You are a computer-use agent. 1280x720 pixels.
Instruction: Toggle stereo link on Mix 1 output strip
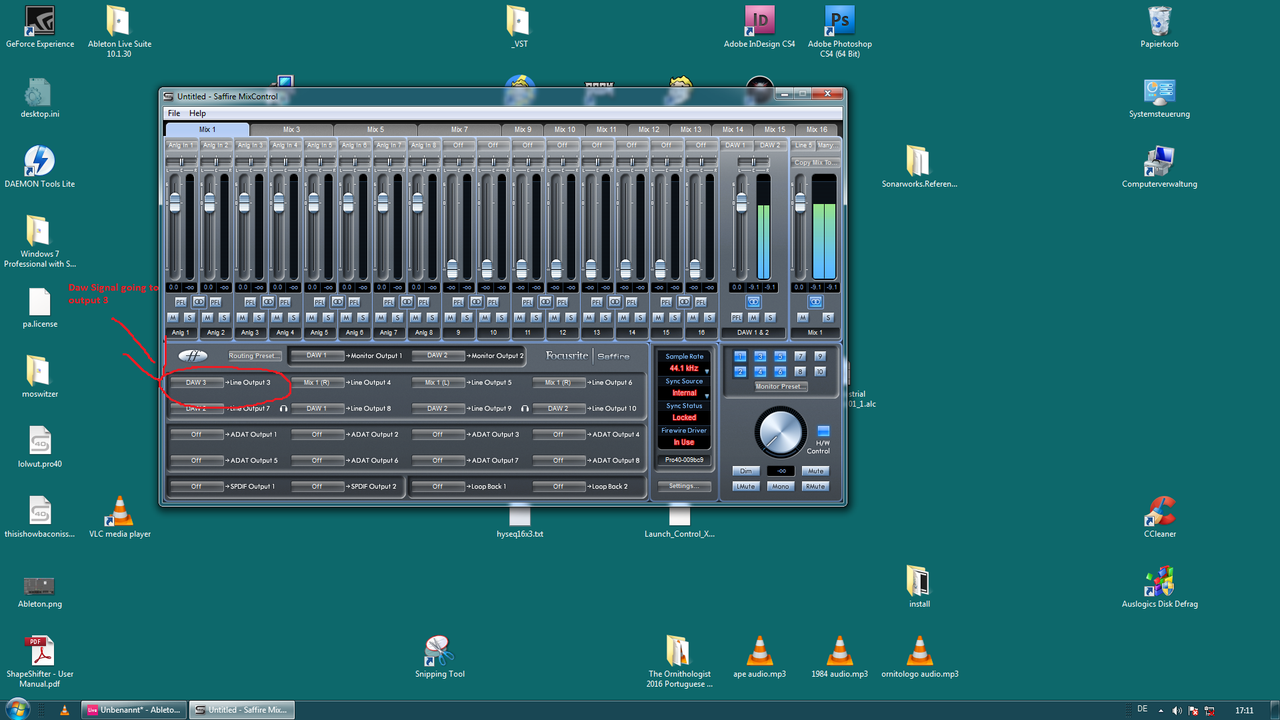click(815, 302)
